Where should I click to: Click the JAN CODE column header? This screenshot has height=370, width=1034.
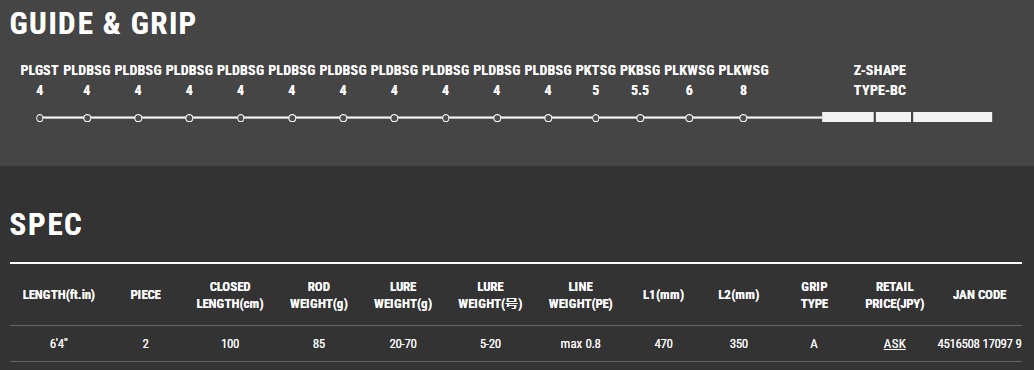[x=979, y=295]
